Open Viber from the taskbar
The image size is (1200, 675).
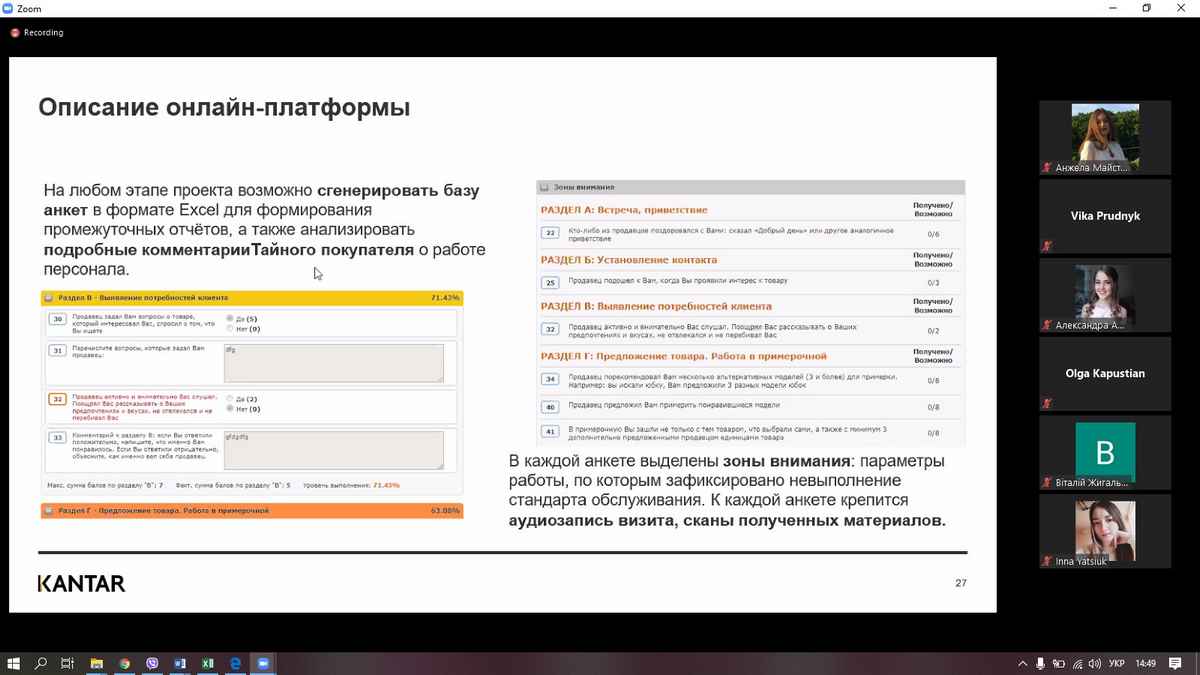pos(152,663)
